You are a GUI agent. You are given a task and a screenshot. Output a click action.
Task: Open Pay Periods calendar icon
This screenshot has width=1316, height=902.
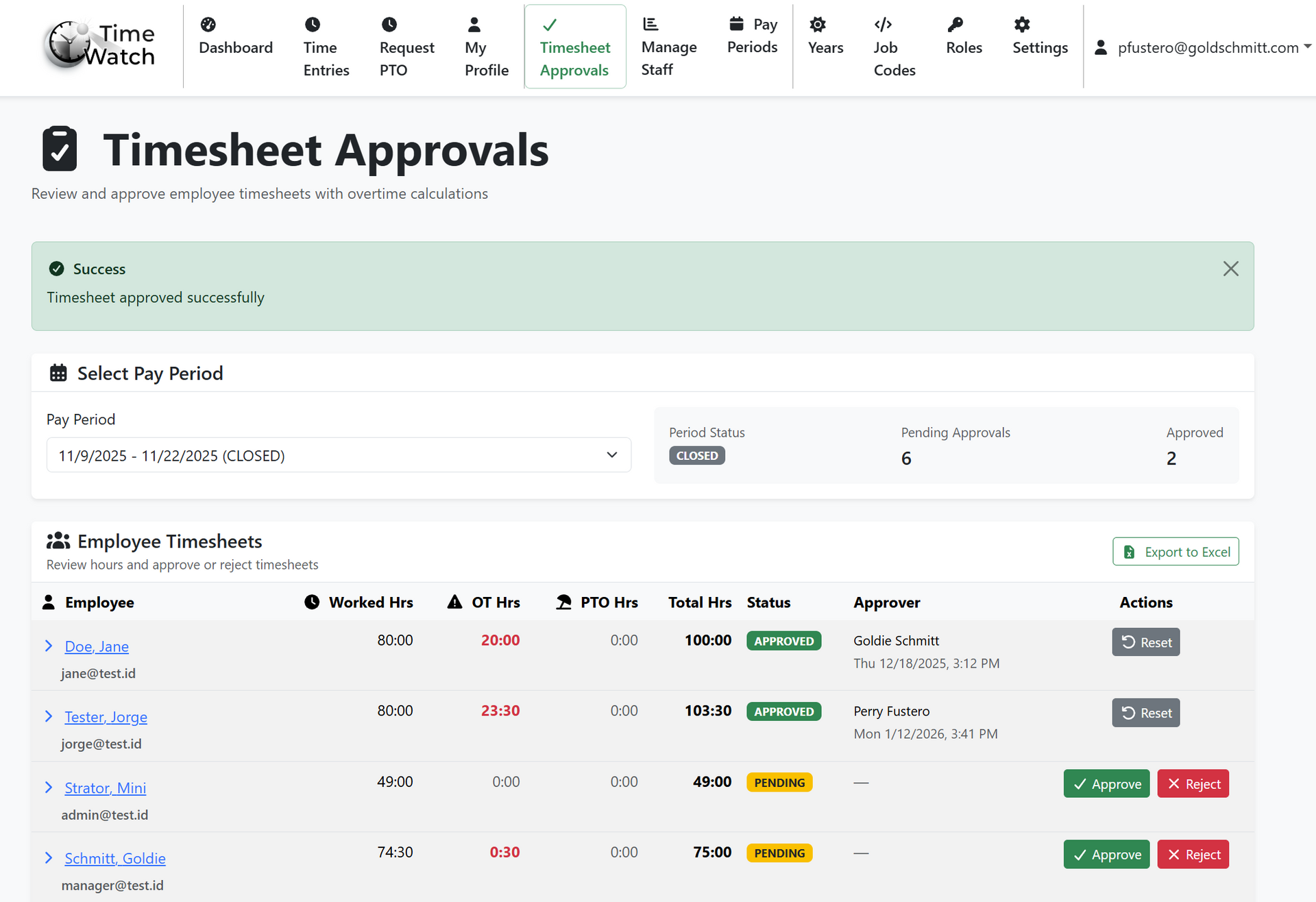[736, 24]
